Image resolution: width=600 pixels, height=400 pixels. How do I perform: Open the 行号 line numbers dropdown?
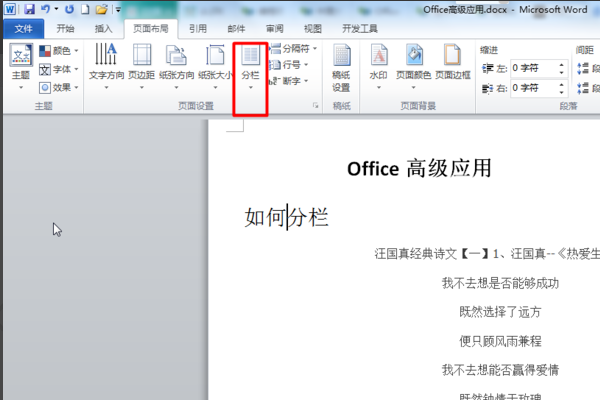click(x=289, y=65)
